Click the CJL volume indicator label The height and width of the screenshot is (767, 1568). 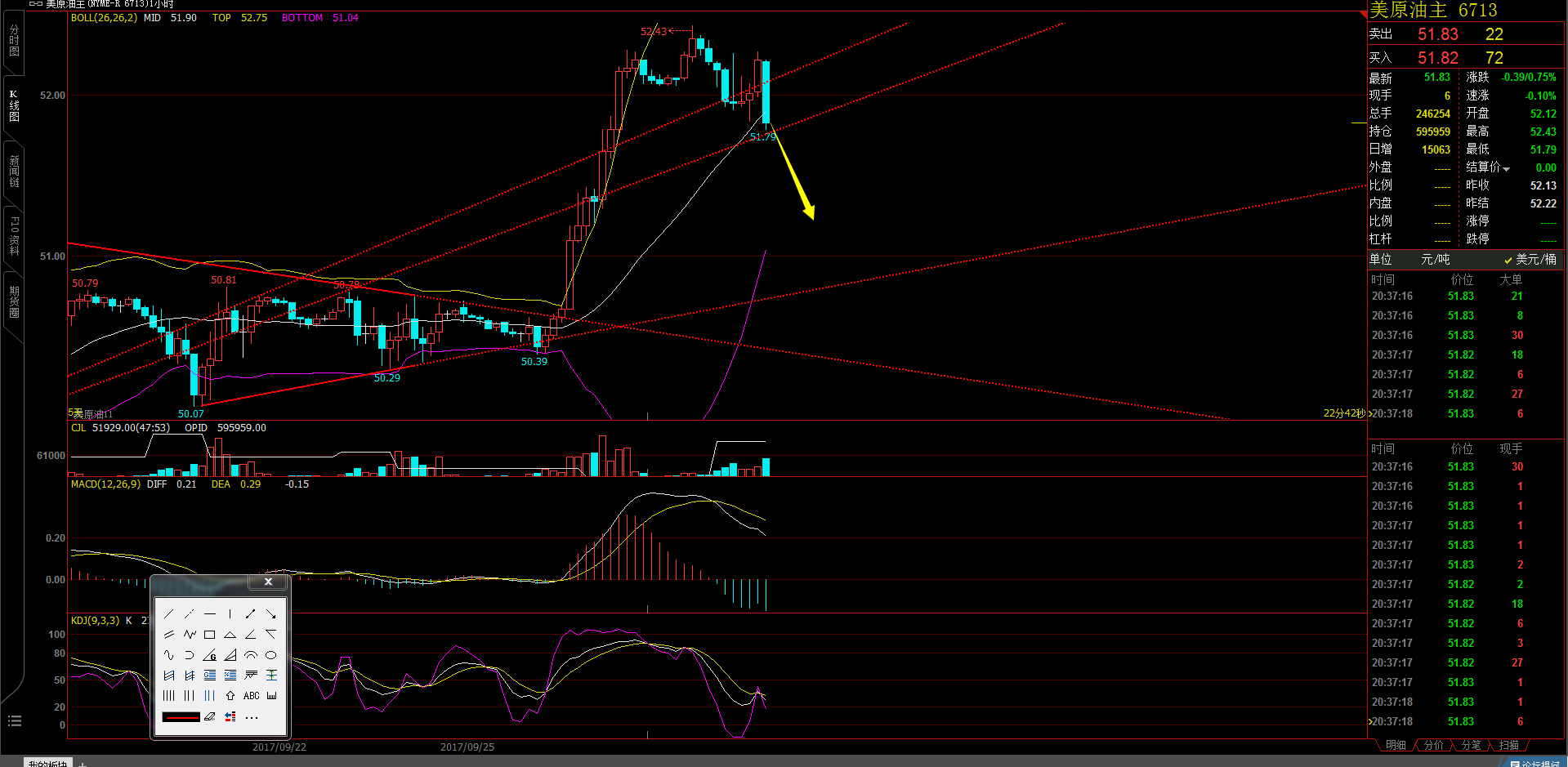(x=78, y=428)
